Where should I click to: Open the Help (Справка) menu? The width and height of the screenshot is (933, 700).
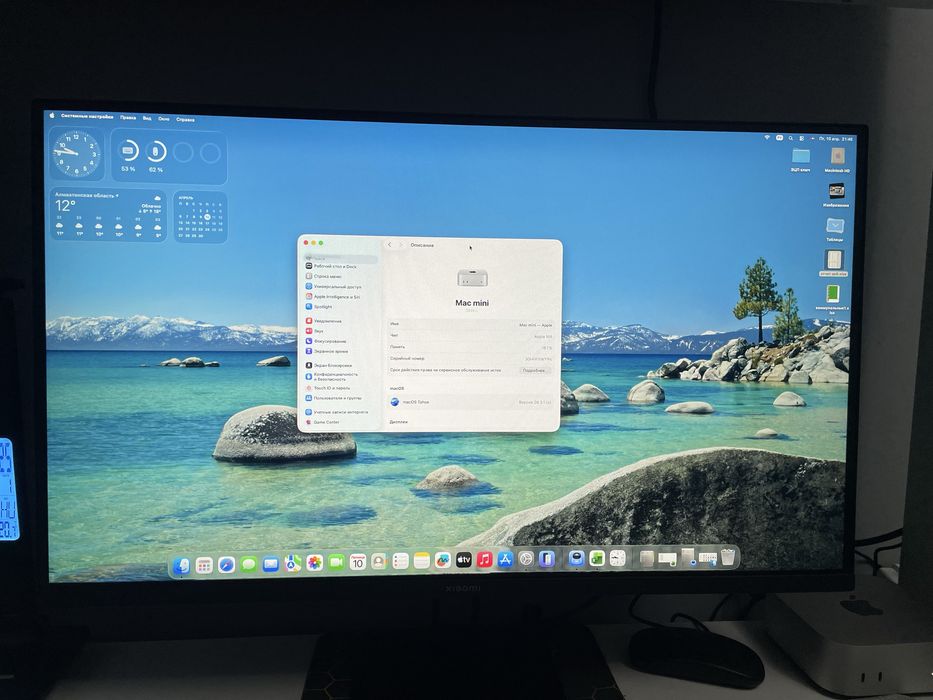(185, 120)
